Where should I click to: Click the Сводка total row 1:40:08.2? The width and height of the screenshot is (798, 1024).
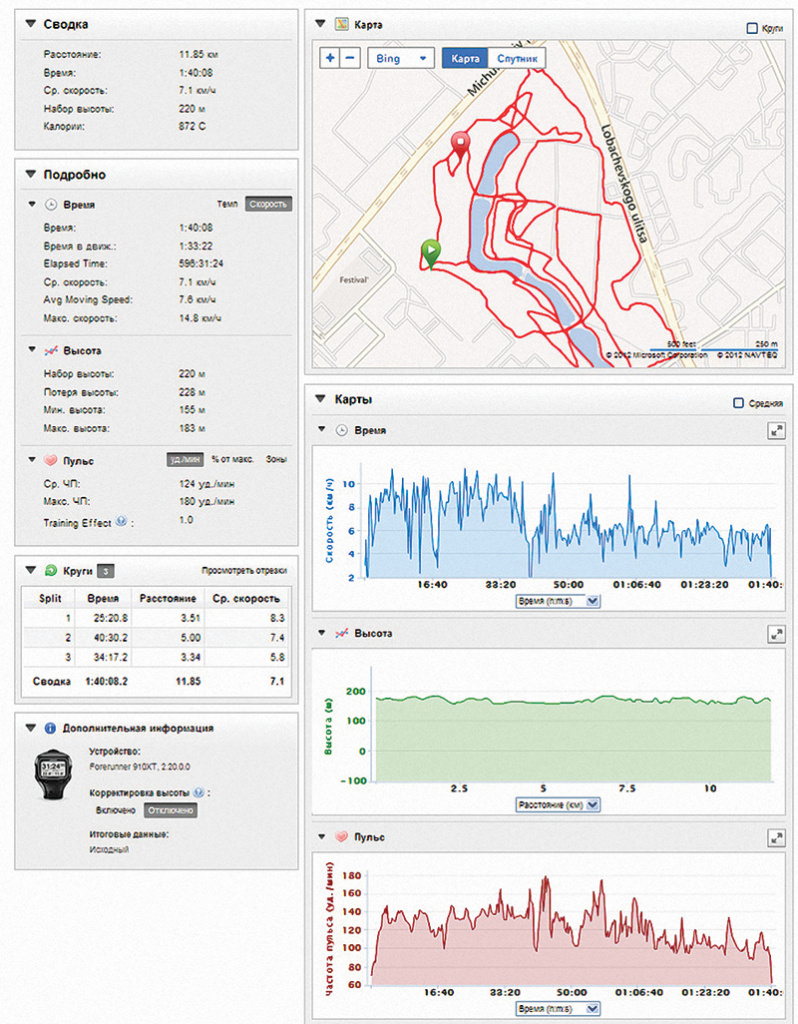[156, 681]
